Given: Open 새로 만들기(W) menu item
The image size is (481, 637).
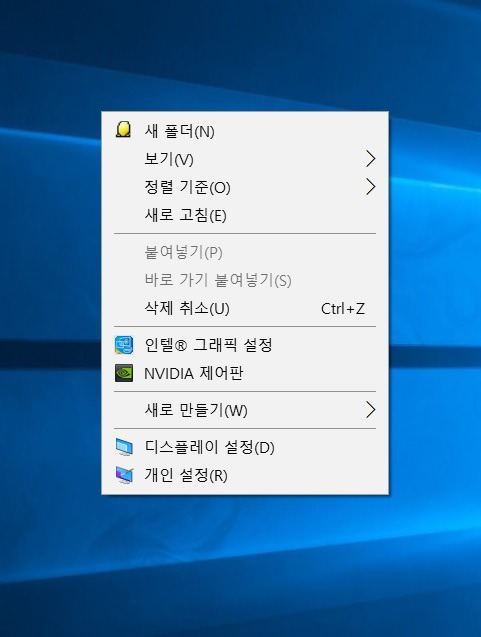Looking at the screenshot, I should [245, 410].
